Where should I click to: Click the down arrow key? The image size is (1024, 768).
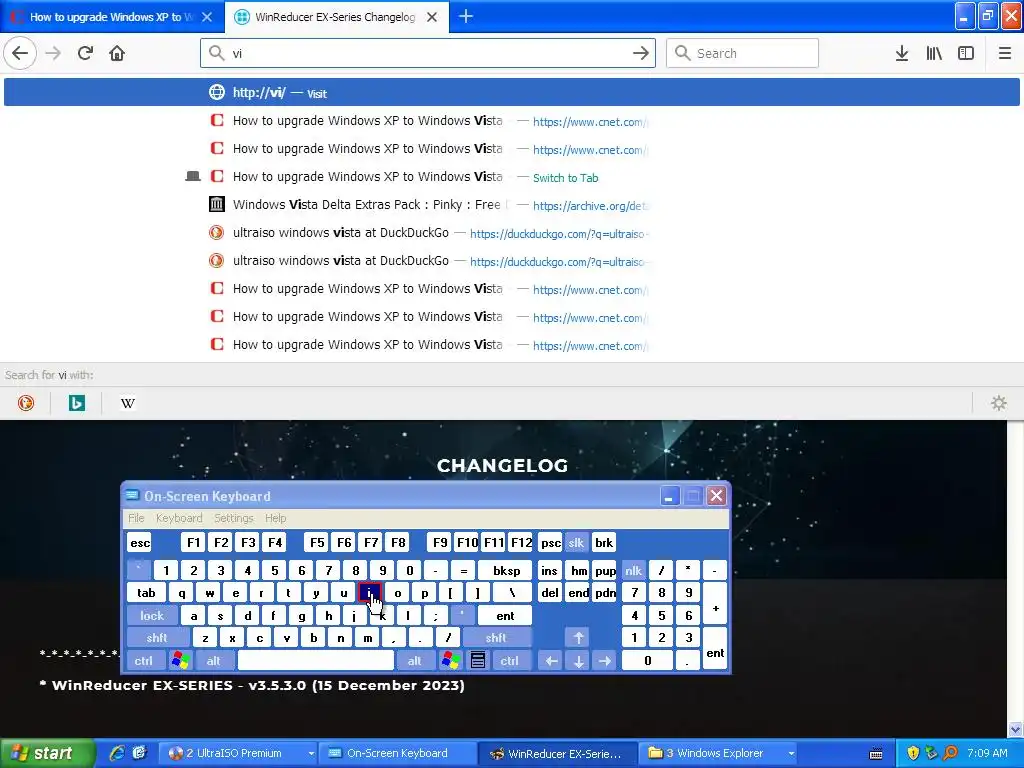tap(578, 661)
